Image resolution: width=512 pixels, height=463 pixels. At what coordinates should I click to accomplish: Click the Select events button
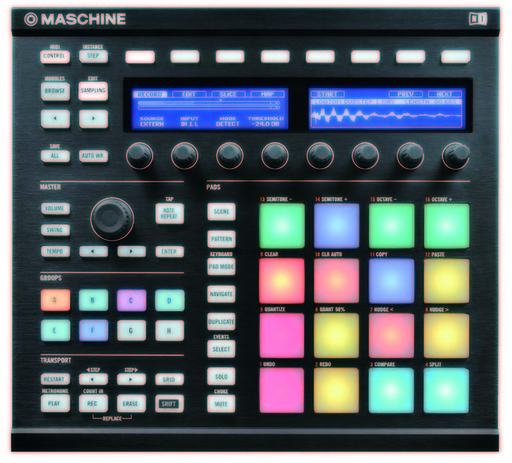coord(221,349)
